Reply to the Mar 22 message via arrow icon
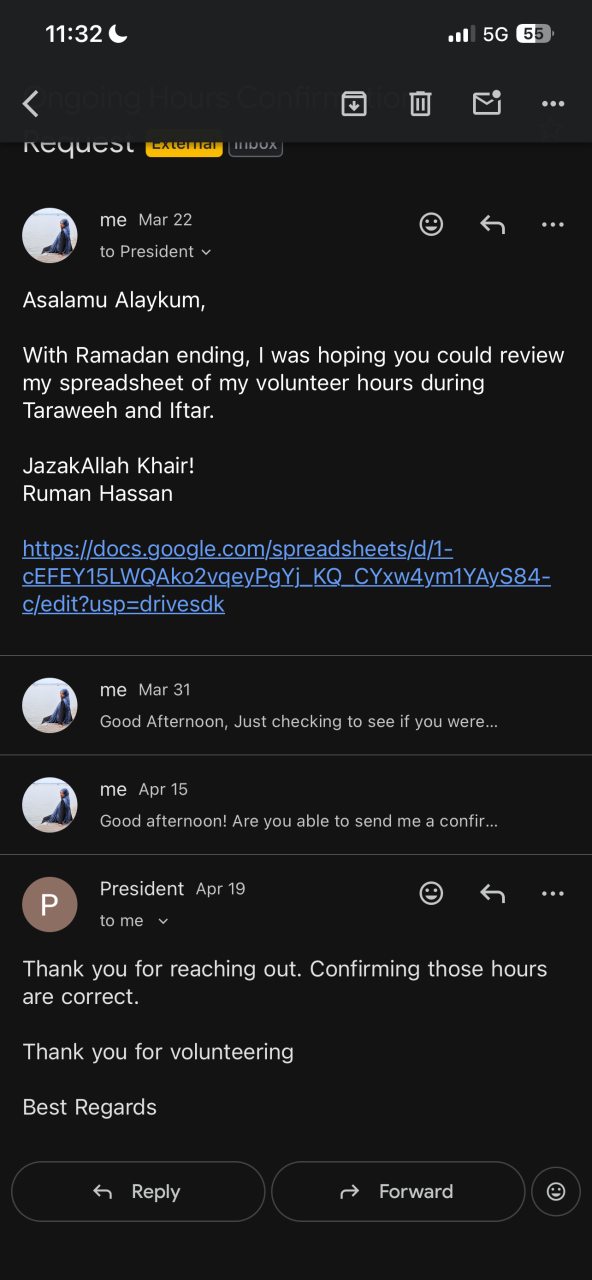 (x=492, y=224)
